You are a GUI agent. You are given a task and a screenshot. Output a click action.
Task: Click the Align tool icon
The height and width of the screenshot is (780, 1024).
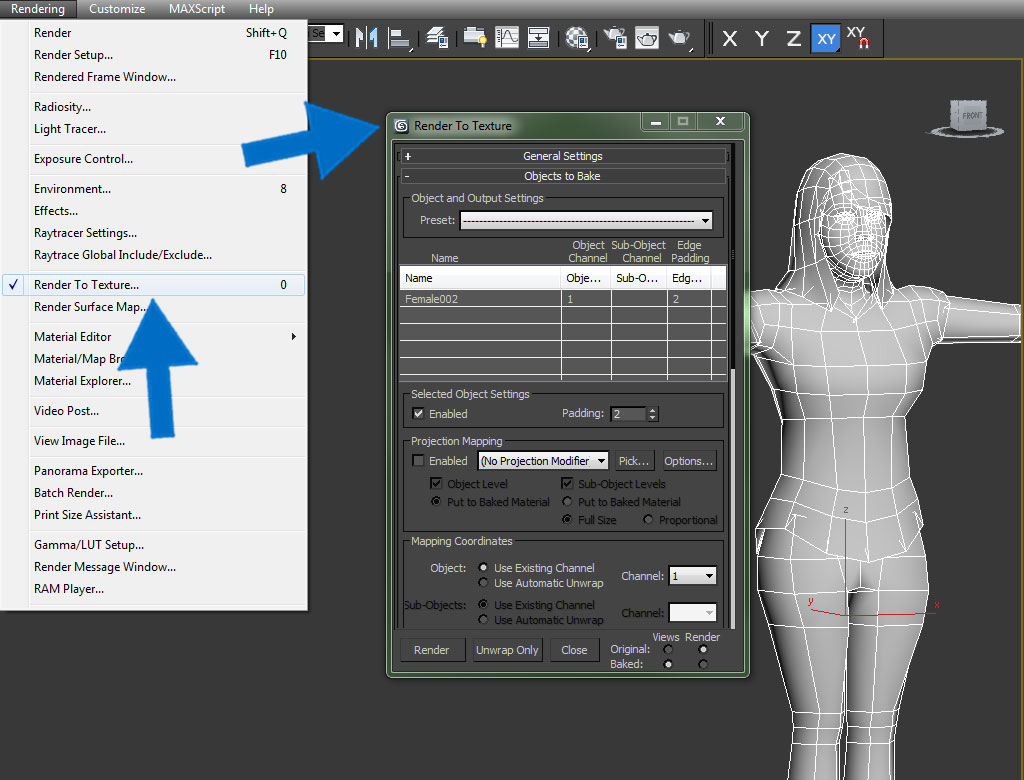point(401,38)
